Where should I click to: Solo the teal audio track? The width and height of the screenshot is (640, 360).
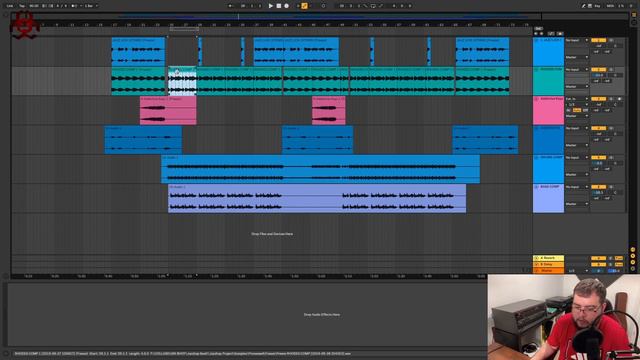(x=611, y=69)
